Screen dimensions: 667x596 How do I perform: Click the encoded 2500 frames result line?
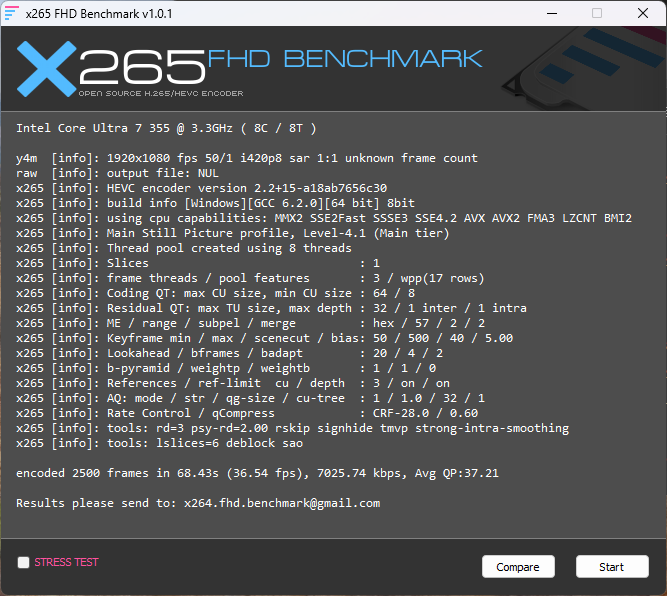tap(257, 473)
